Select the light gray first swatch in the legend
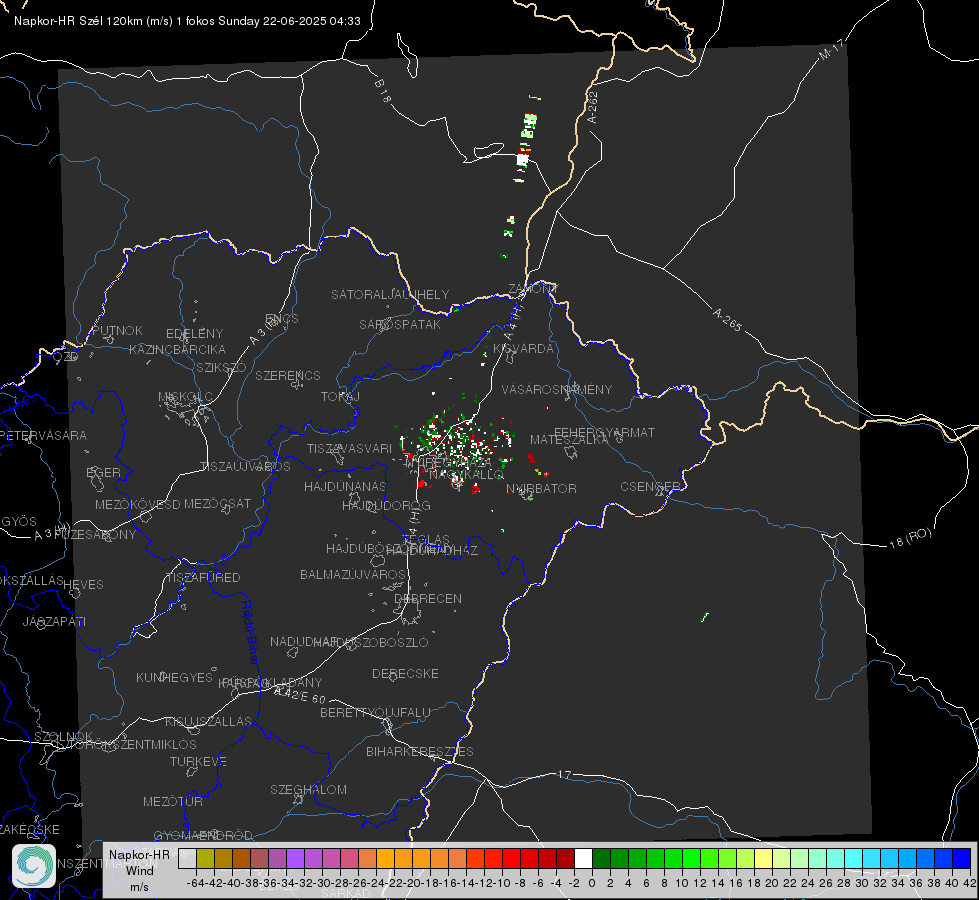 point(187,859)
